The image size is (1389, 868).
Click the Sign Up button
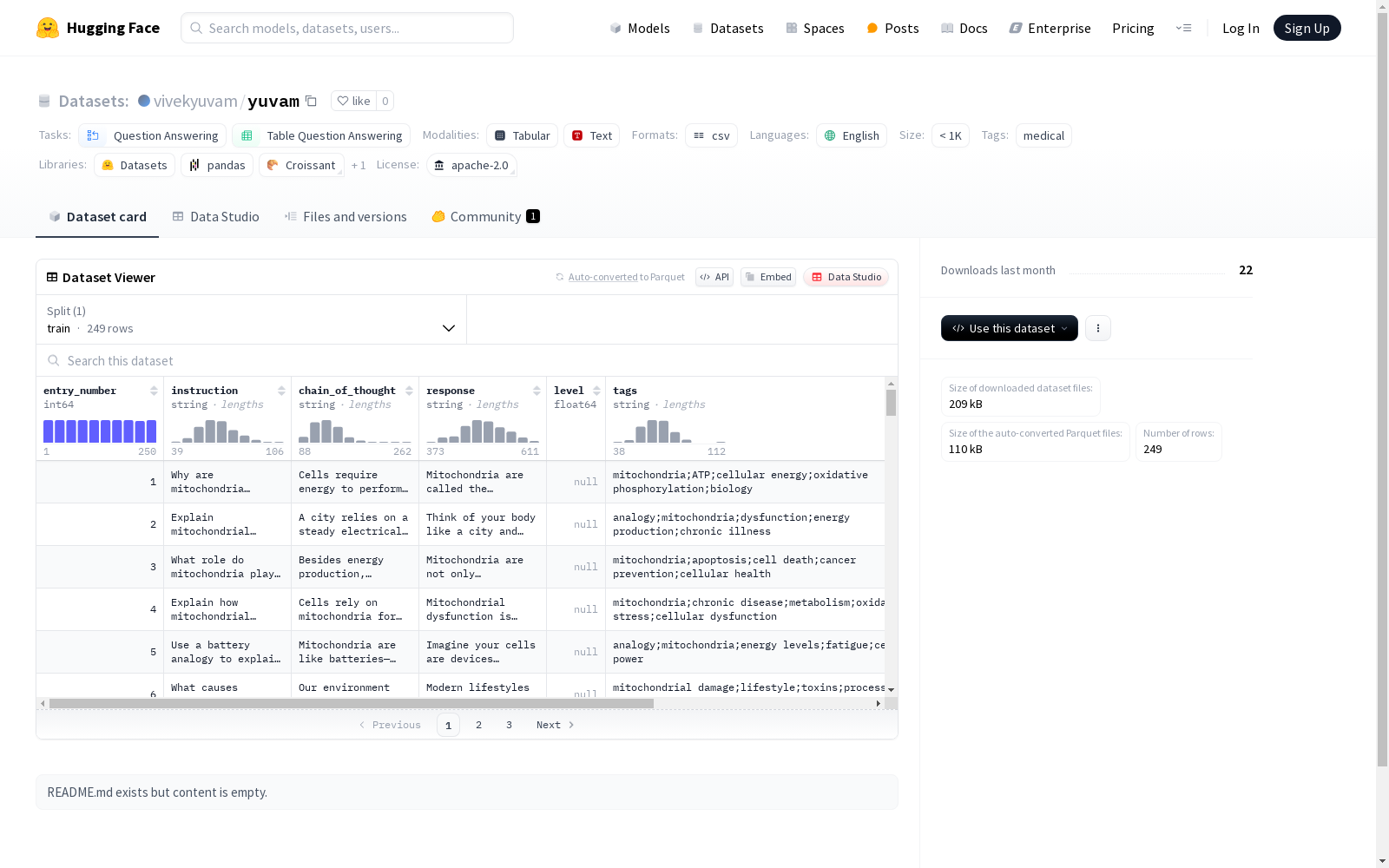pyautogui.click(x=1307, y=28)
